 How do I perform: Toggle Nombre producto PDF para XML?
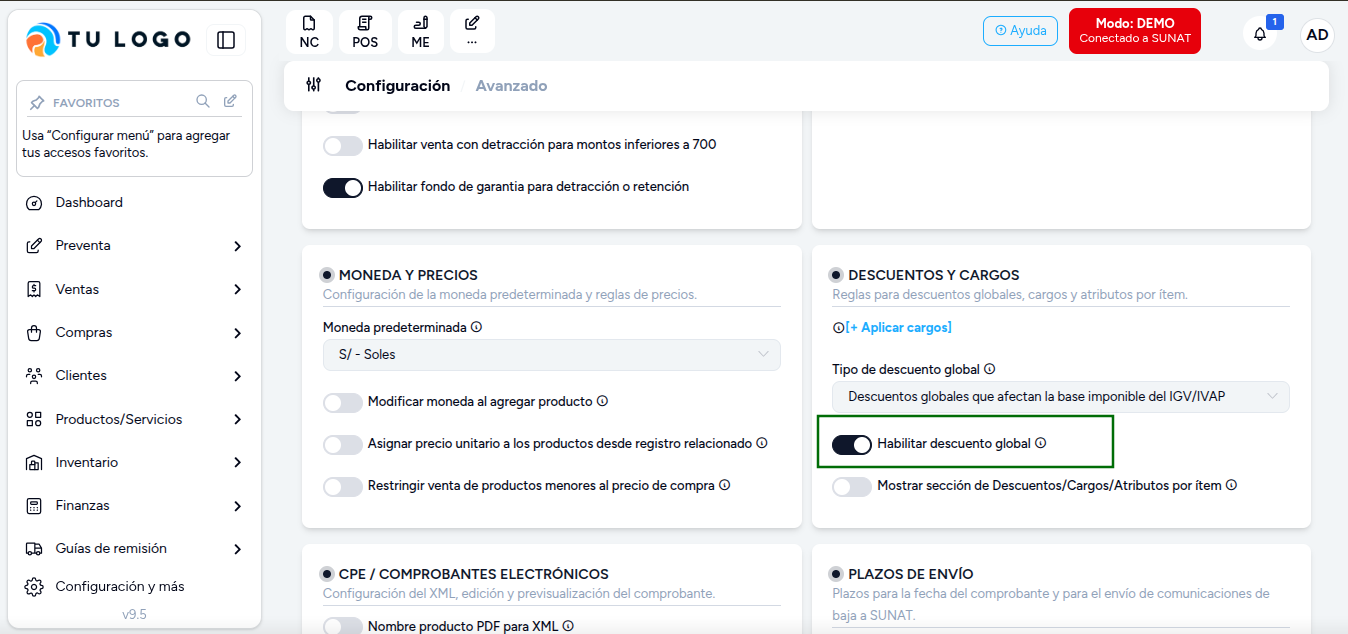click(343, 627)
